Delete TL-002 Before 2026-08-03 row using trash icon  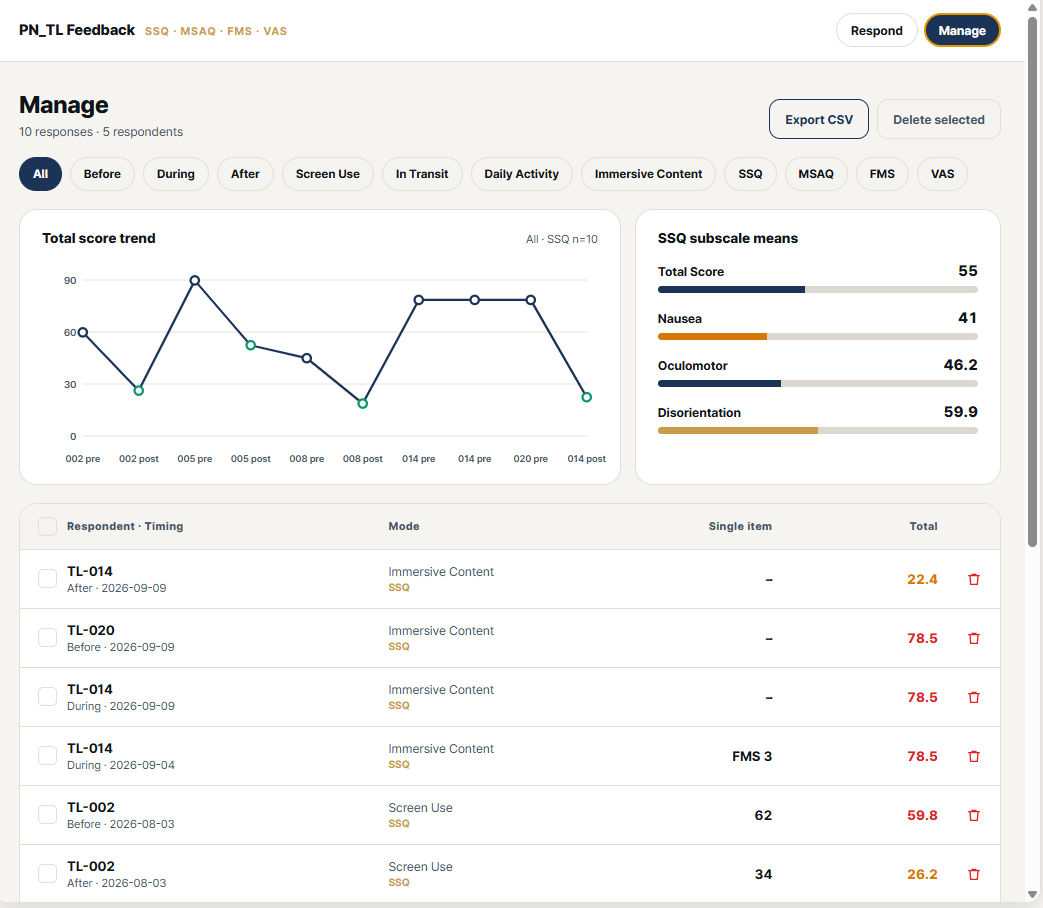(974, 816)
